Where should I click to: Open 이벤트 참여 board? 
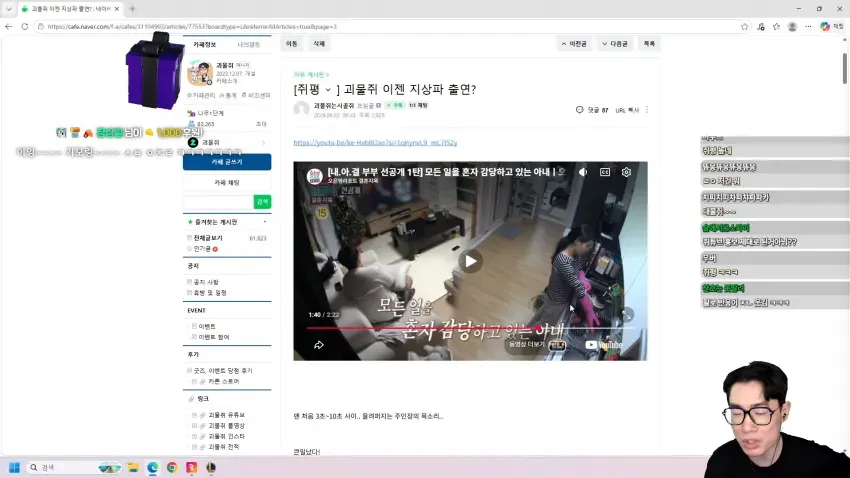214,337
